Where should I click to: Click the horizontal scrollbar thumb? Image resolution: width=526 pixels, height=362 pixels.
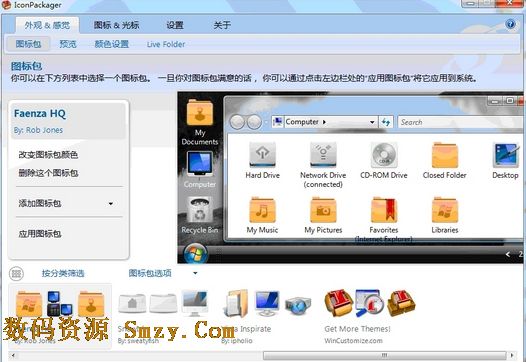384,355
